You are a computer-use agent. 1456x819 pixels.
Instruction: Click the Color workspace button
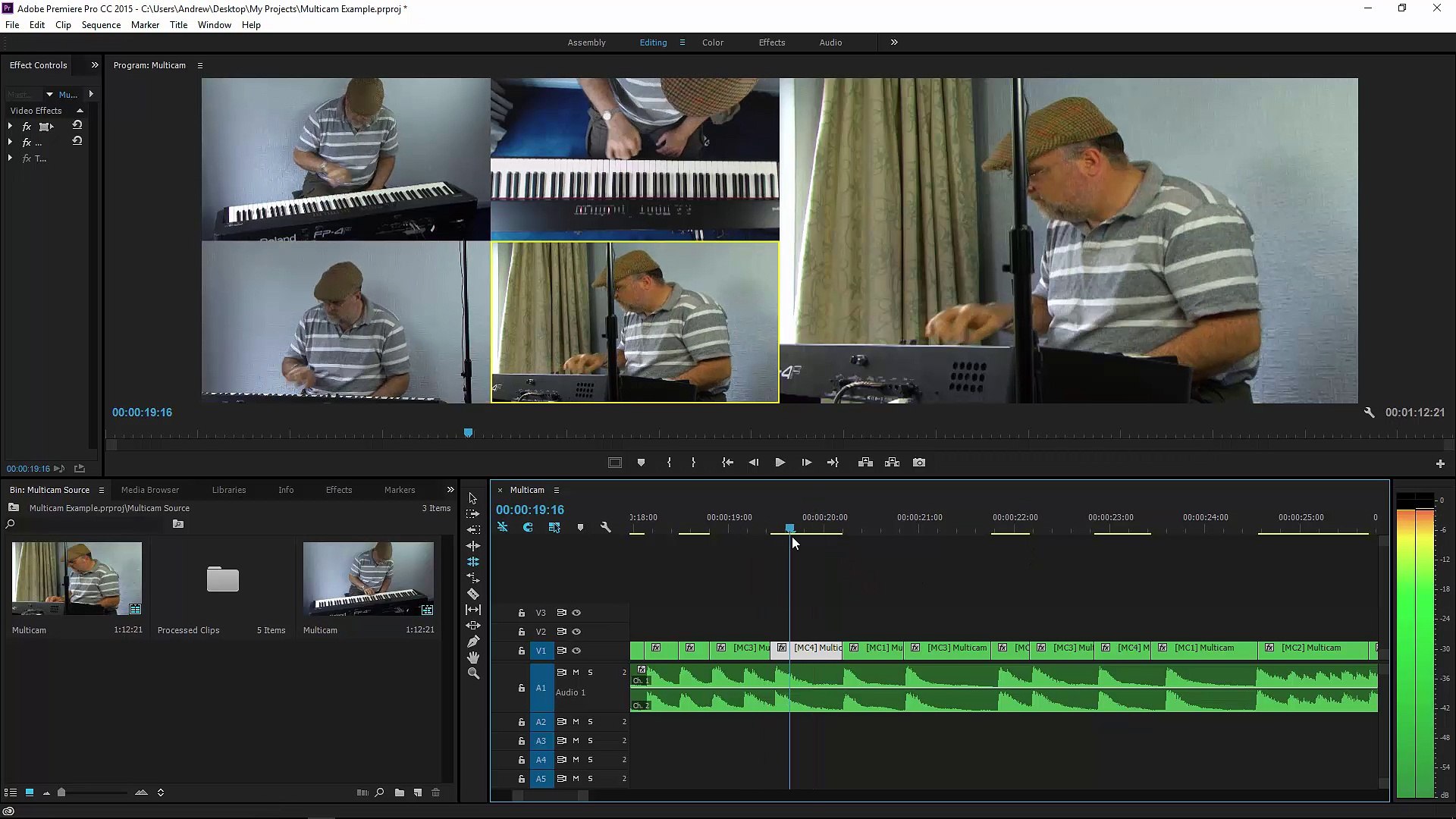click(x=712, y=42)
